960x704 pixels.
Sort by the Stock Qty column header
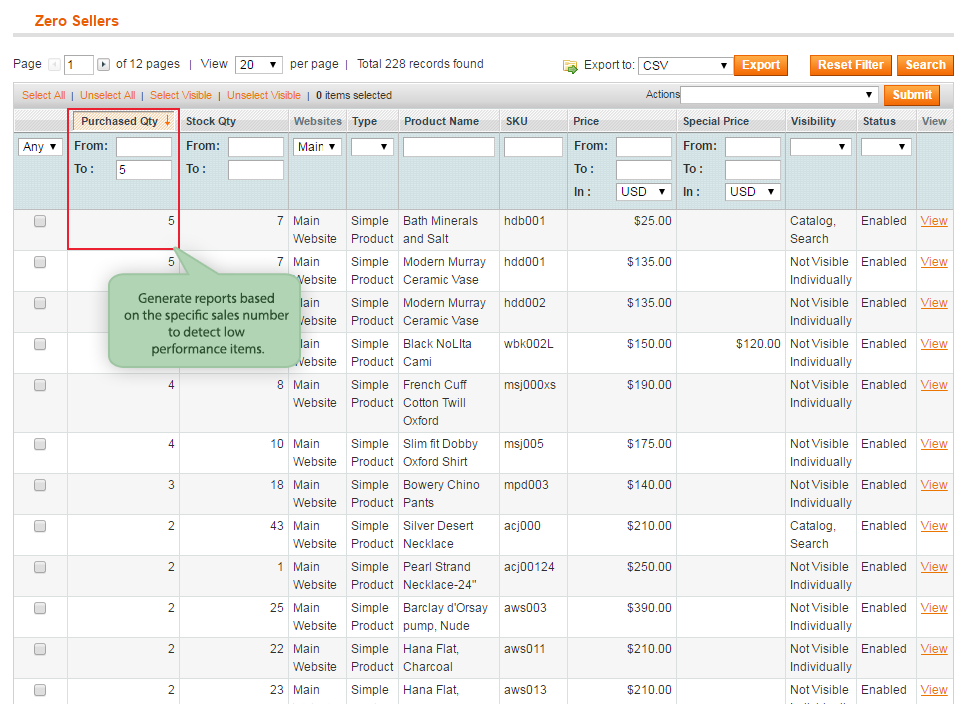(x=211, y=121)
